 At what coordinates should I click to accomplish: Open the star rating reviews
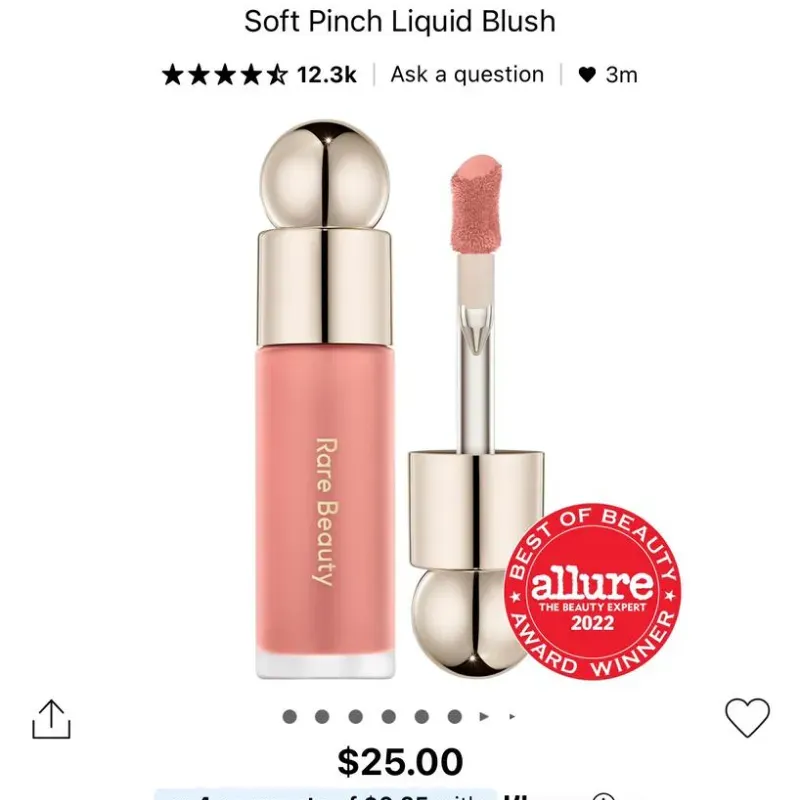(x=225, y=74)
